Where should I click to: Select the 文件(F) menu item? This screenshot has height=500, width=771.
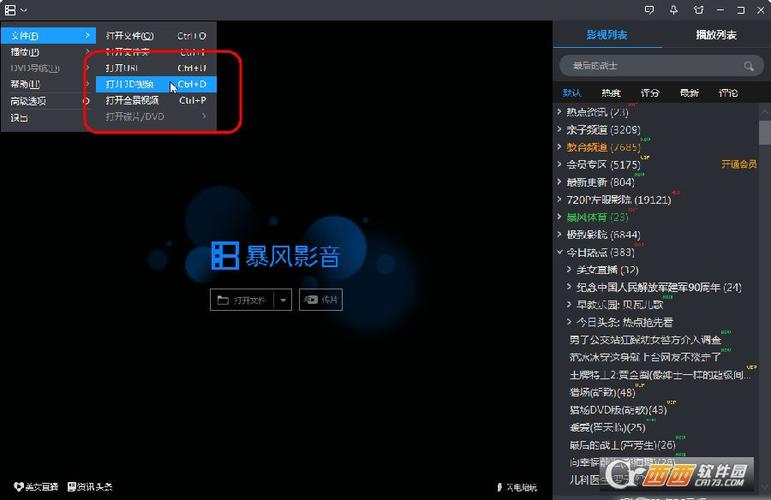(x=48, y=35)
